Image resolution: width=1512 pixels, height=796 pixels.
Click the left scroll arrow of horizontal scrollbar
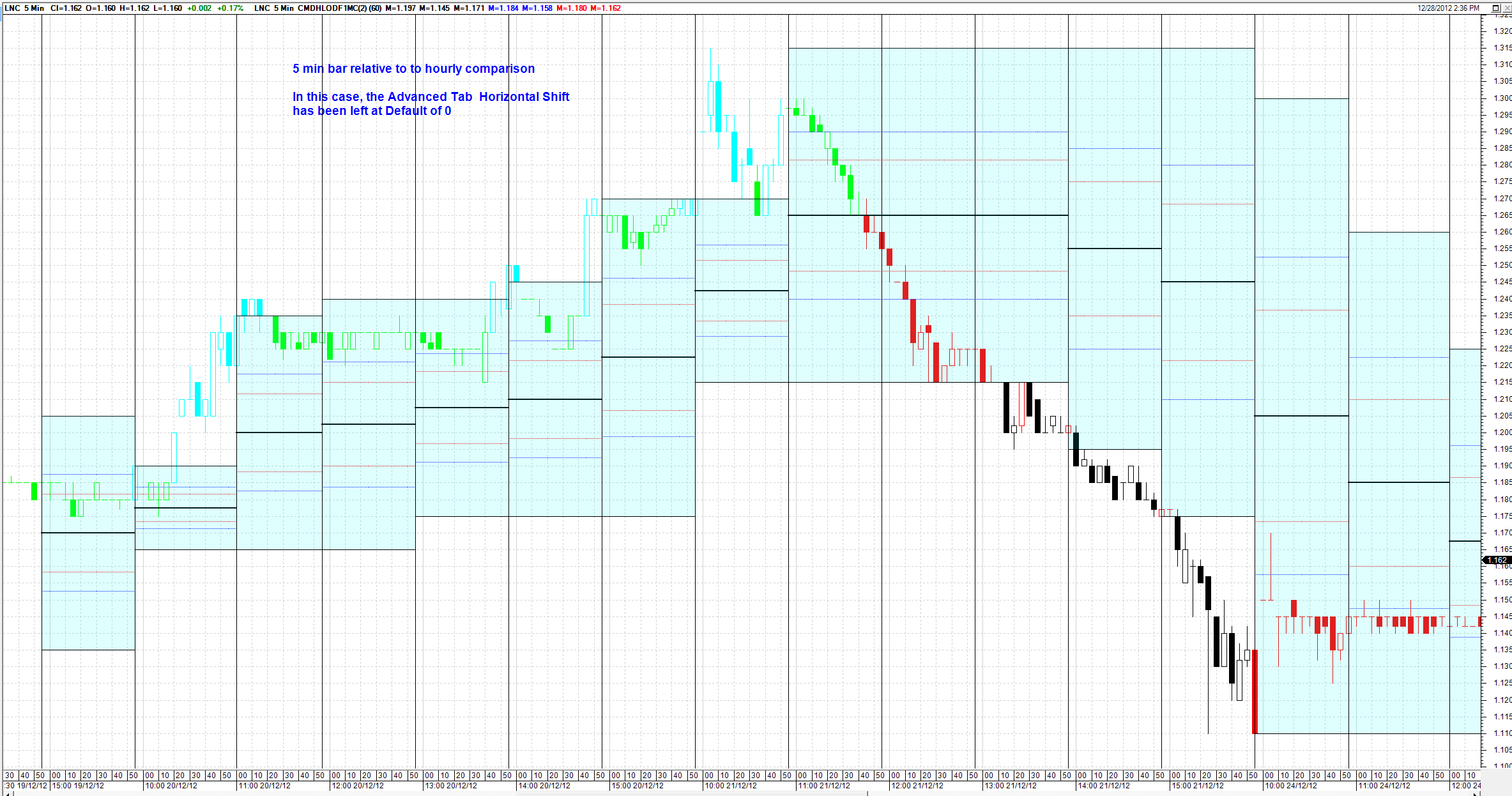pos(8,793)
